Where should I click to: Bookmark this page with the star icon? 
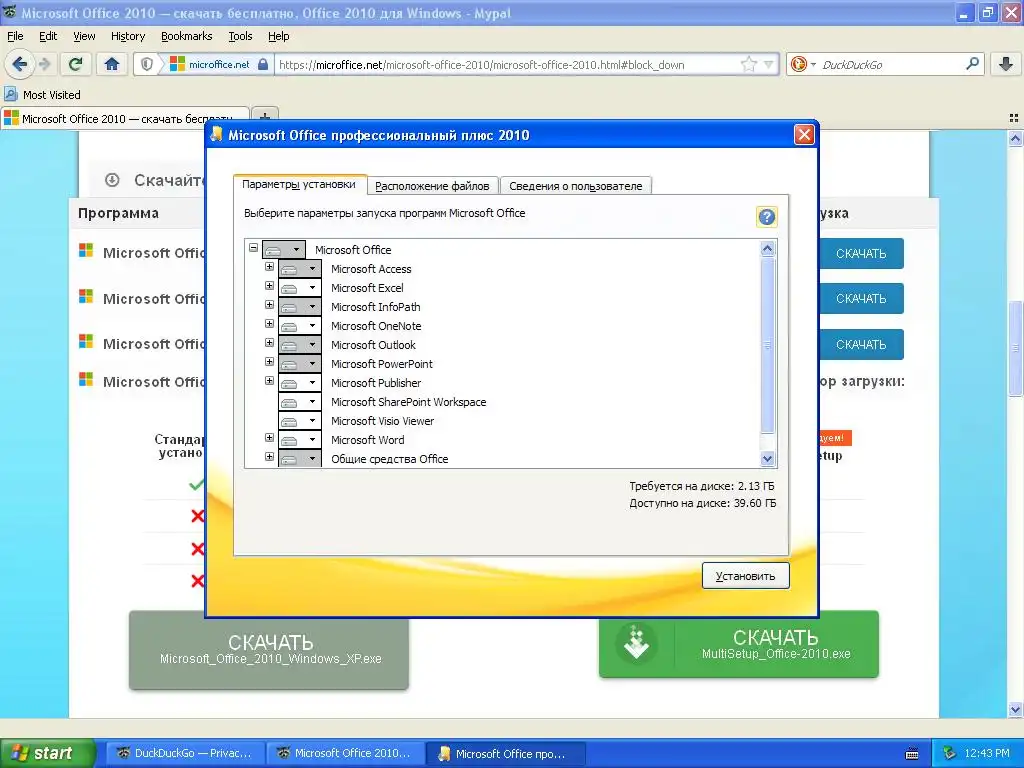point(748,64)
